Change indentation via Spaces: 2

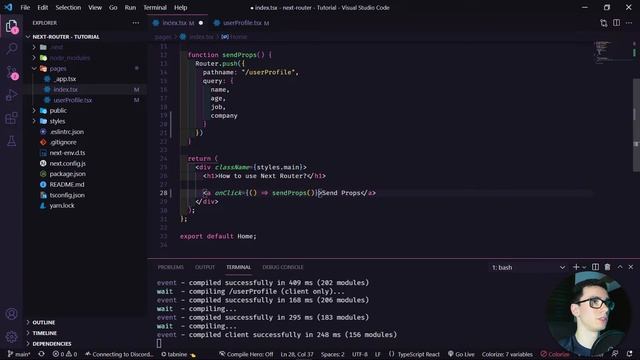332,354
